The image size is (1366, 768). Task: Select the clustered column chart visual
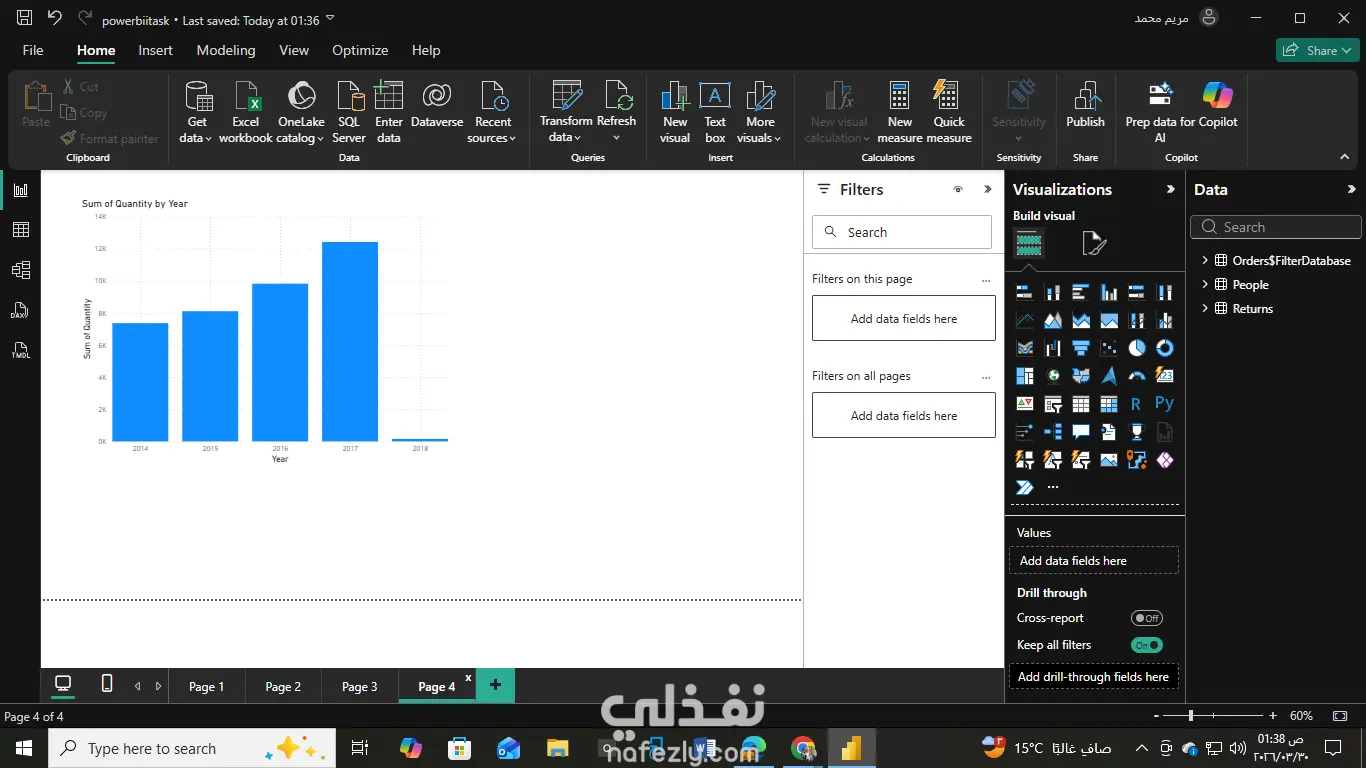1109,292
